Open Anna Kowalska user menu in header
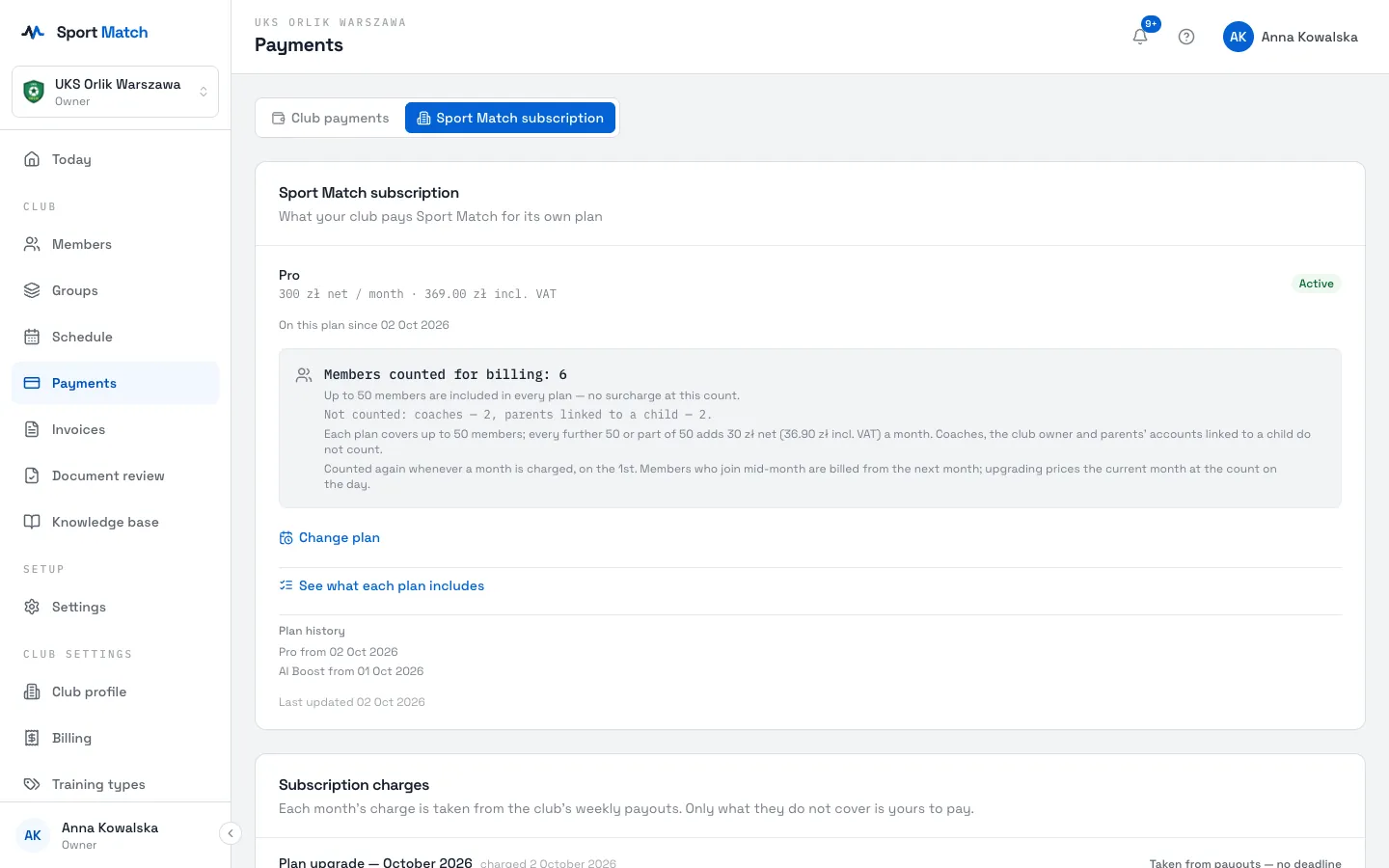The image size is (1389, 868). (x=1291, y=37)
